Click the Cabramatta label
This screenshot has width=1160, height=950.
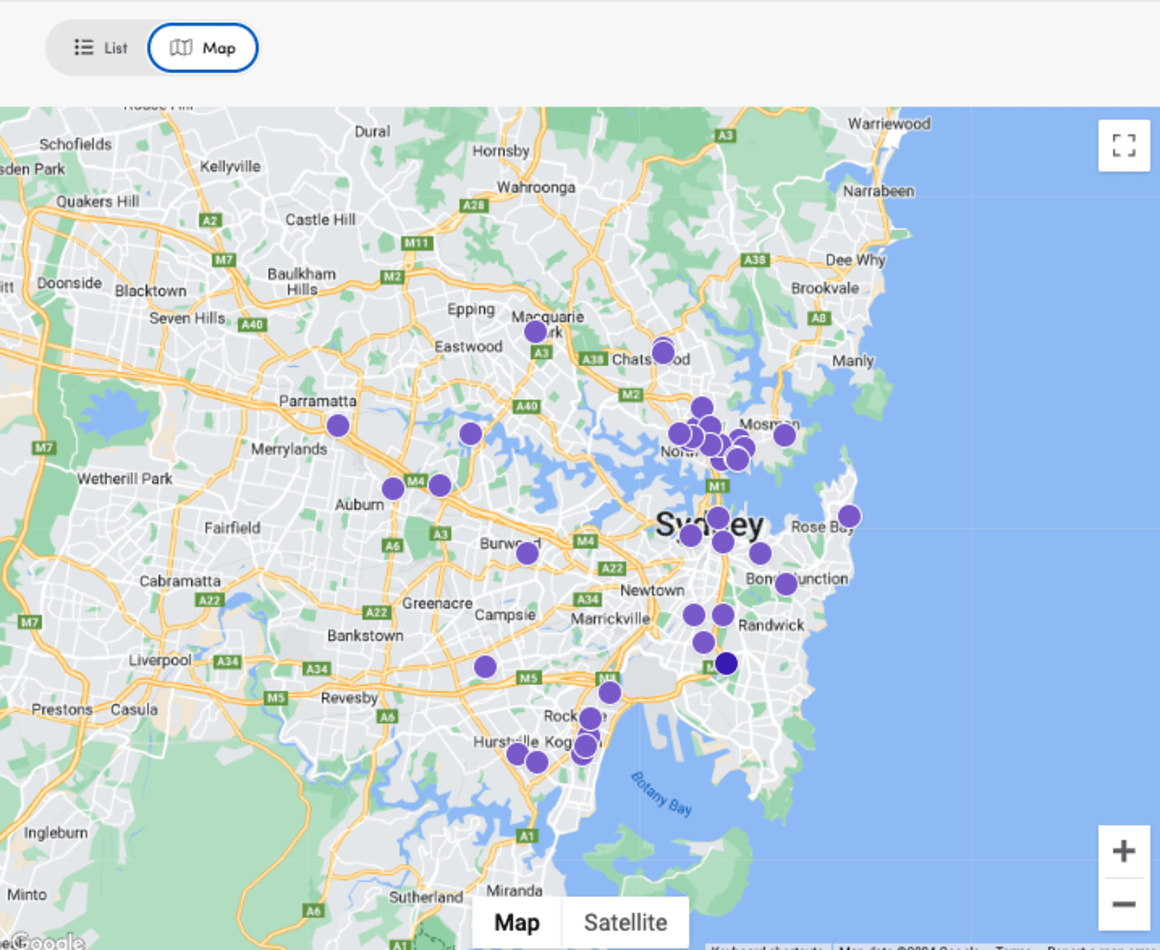click(x=180, y=581)
